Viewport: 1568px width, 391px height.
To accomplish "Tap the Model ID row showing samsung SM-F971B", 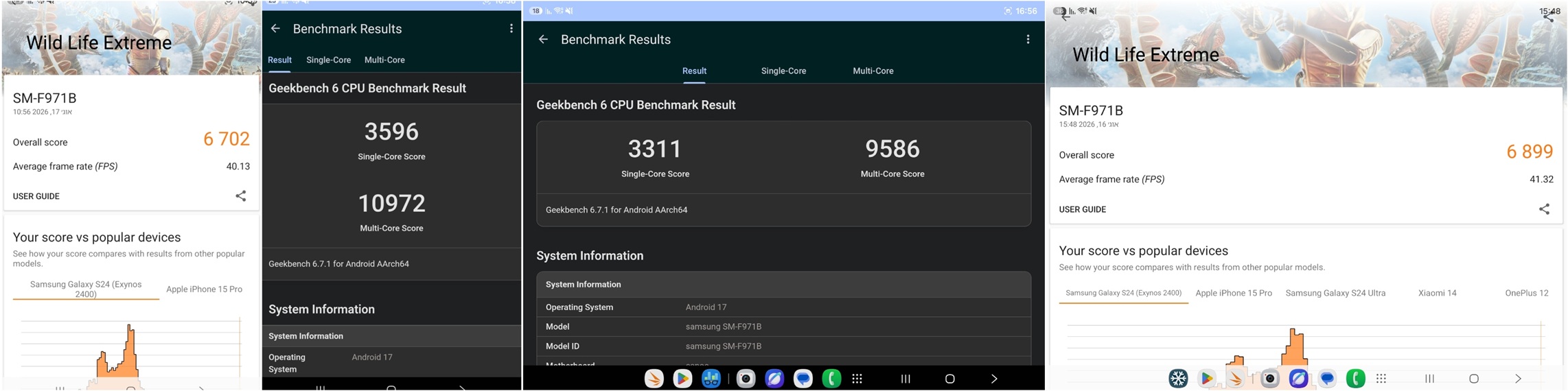I will [783, 346].
